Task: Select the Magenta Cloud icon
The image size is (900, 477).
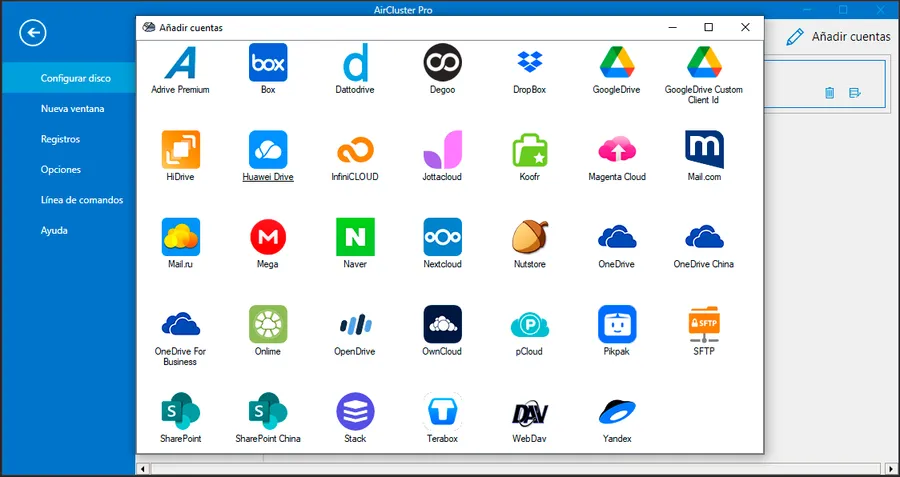Action: click(x=617, y=150)
